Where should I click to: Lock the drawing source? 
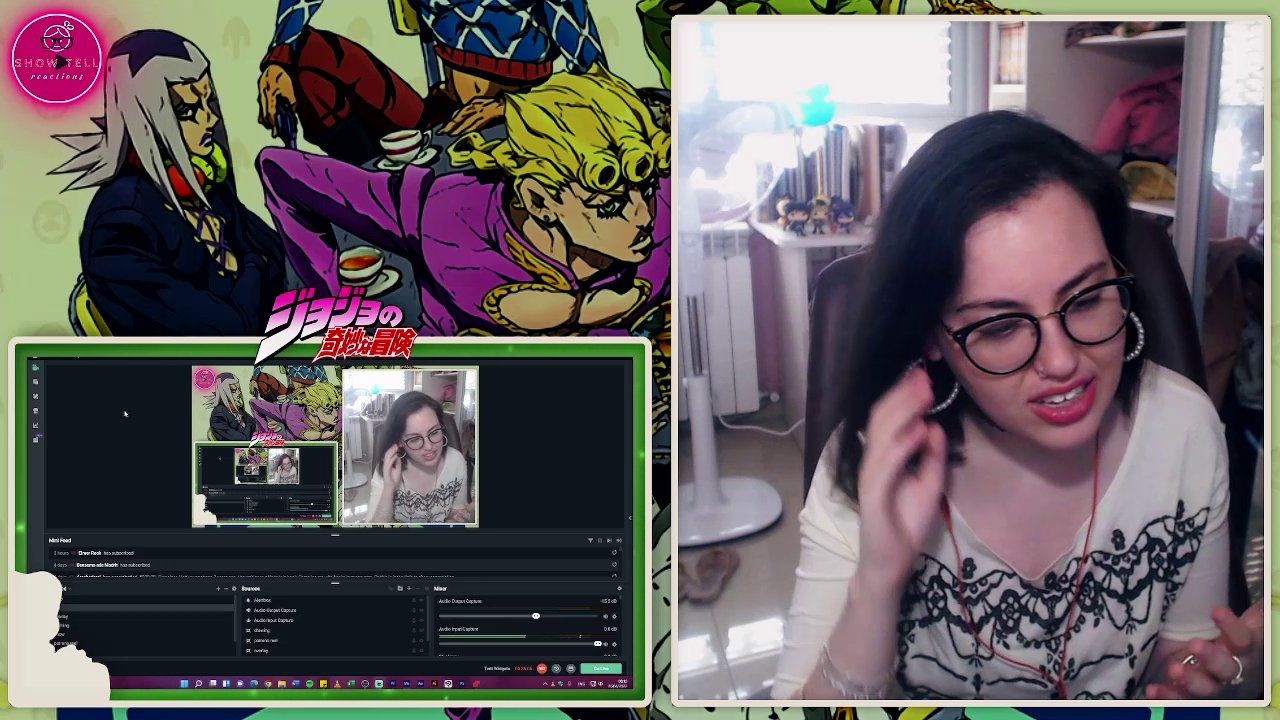tap(413, 630)
